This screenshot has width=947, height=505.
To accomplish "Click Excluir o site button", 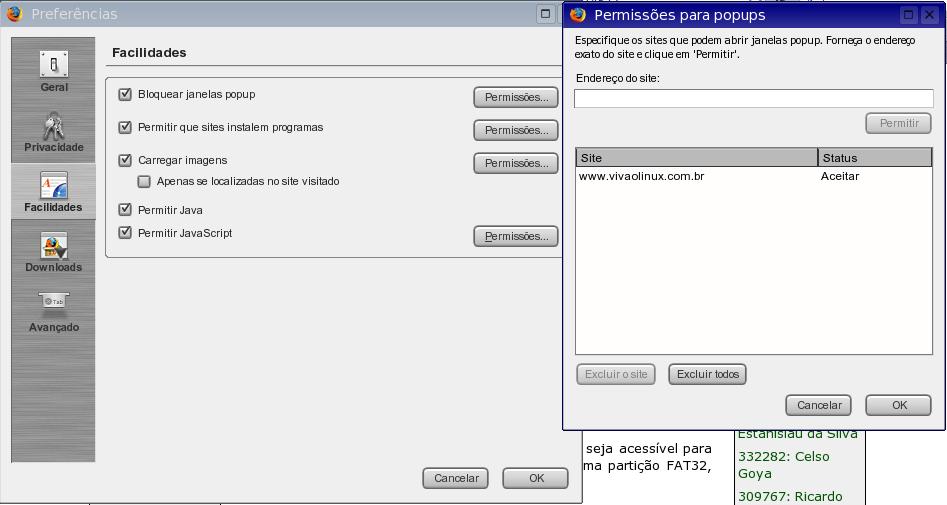I will pos(616,374).
